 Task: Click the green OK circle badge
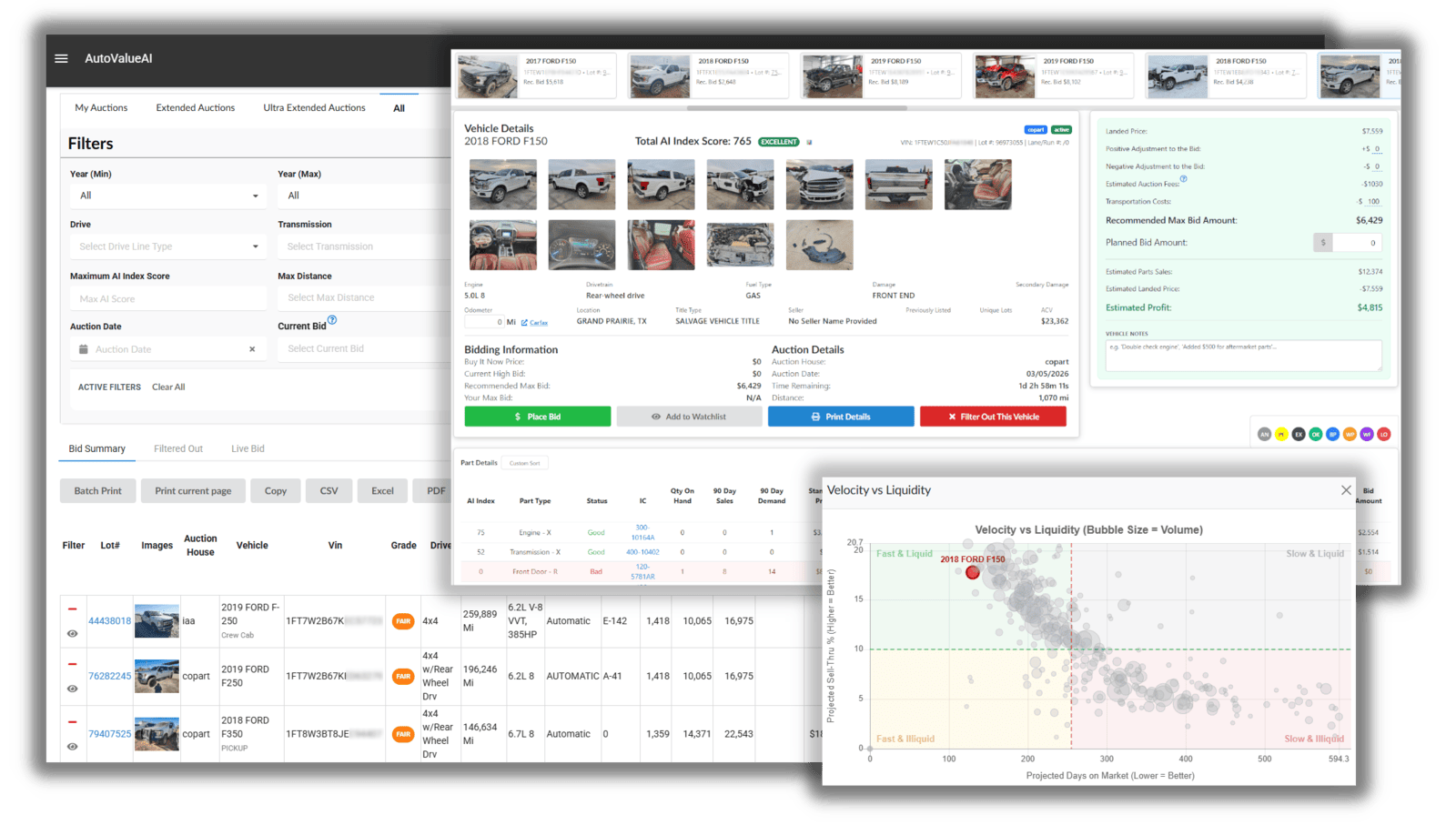point(1315,435)
